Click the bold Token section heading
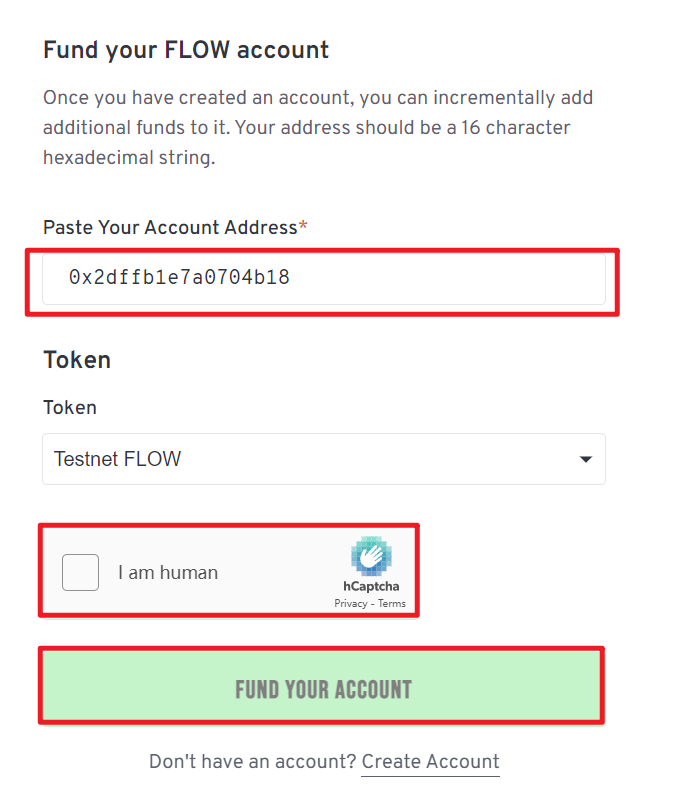This screenshot has width=688, height=805. coord(77,360)
